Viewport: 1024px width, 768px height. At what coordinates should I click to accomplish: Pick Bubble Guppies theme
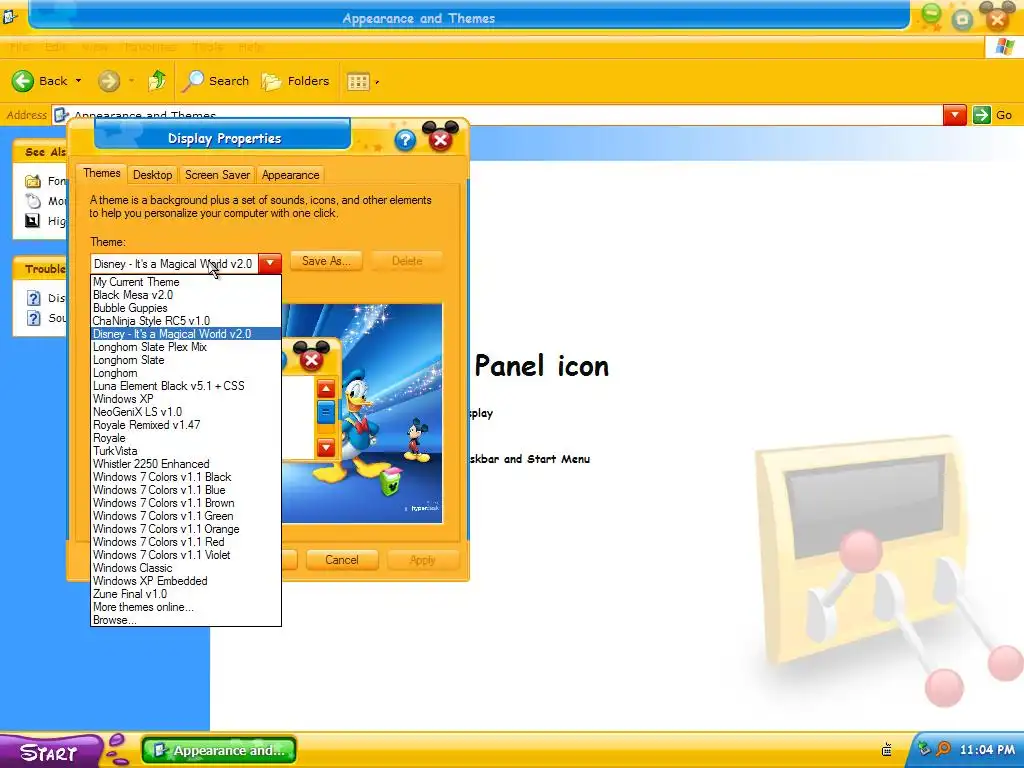pyautogui.click(x=186, y=308)
